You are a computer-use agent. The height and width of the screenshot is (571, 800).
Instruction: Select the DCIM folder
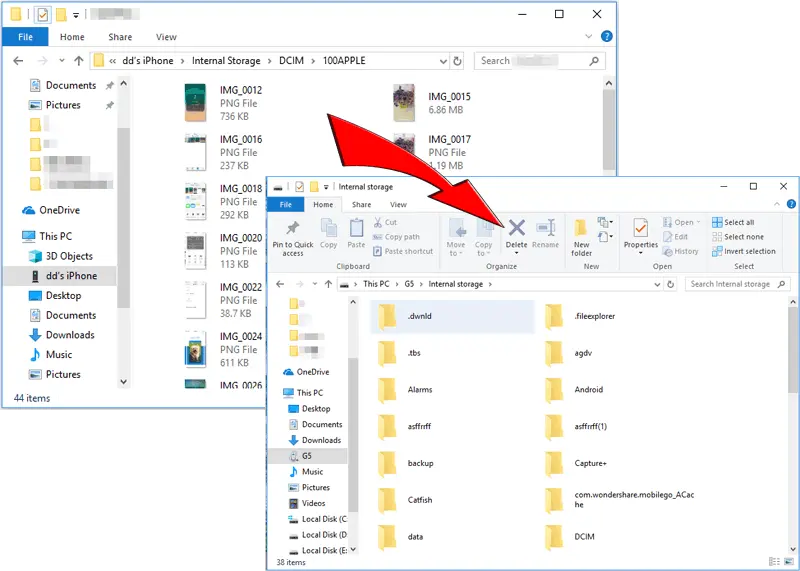570,537
